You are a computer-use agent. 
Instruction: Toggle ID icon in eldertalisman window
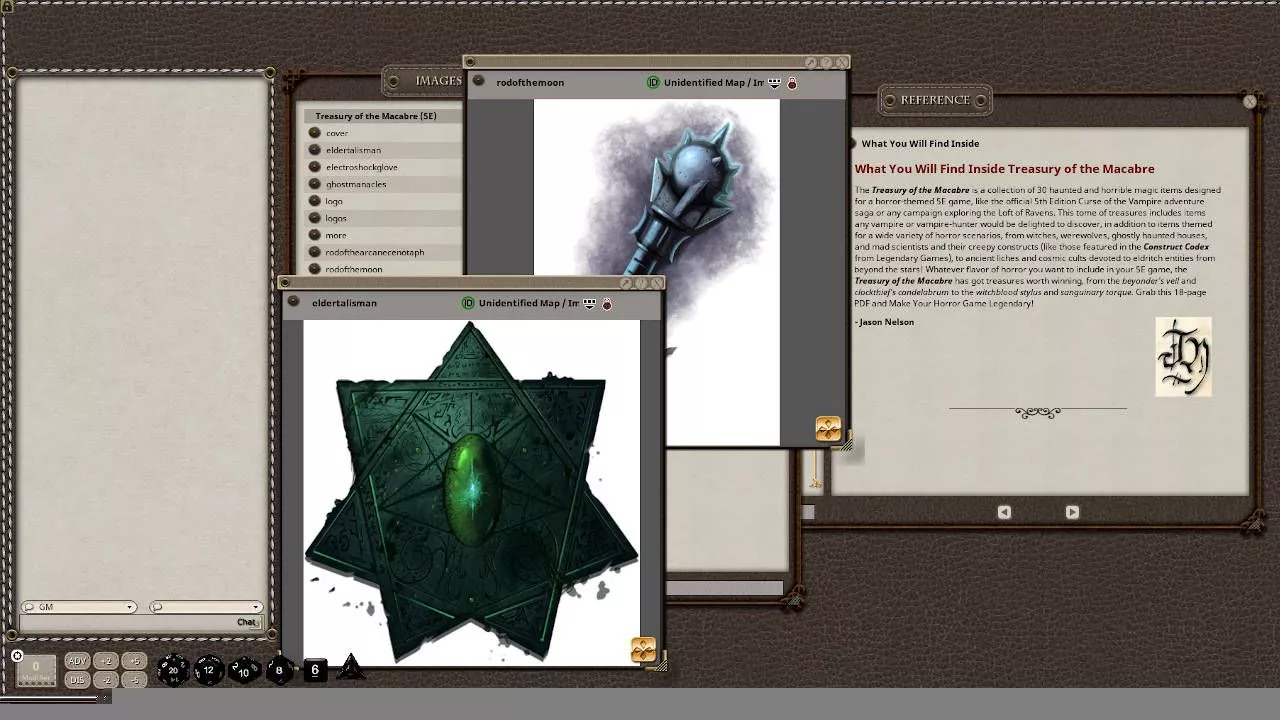(x=468, y=302)
